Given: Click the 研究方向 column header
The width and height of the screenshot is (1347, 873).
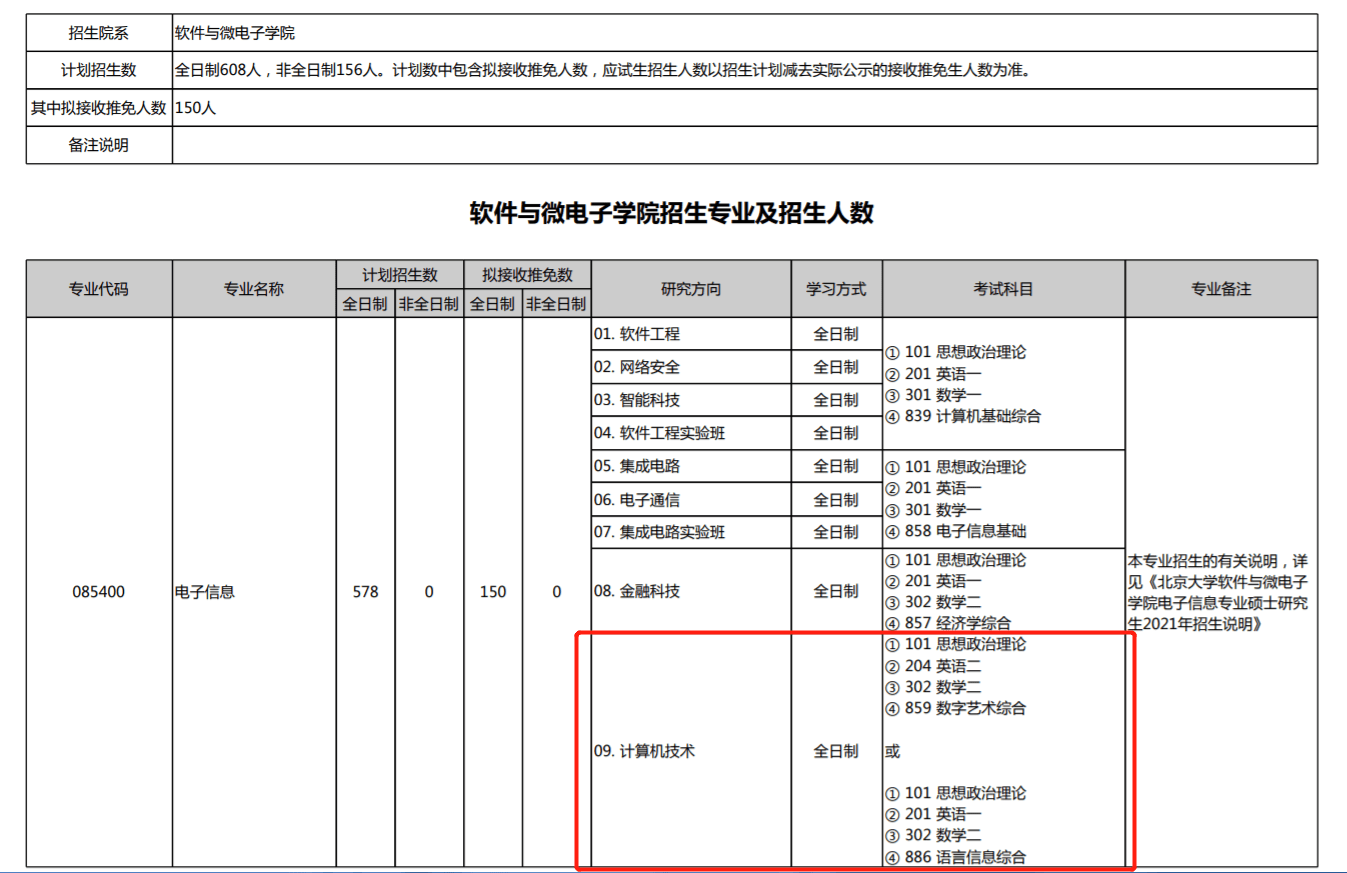Looking at the screenshot, I should click(691, 289).
